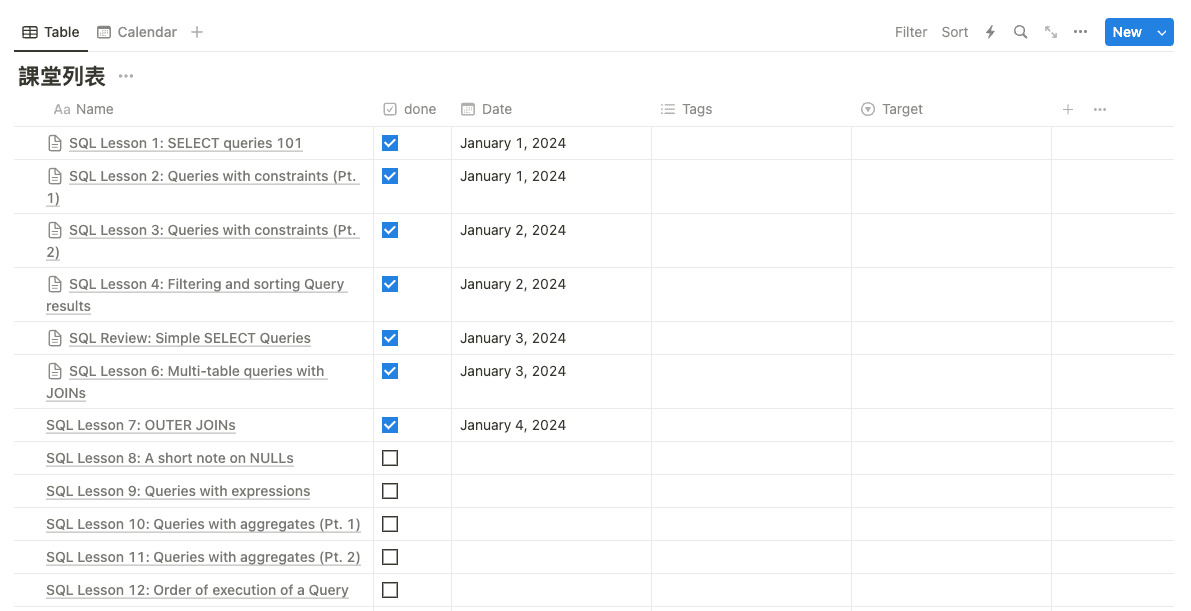The height and width of the screenshot is (611, 1191).
Task: Add a new view with plus icon
Action: 197,32
